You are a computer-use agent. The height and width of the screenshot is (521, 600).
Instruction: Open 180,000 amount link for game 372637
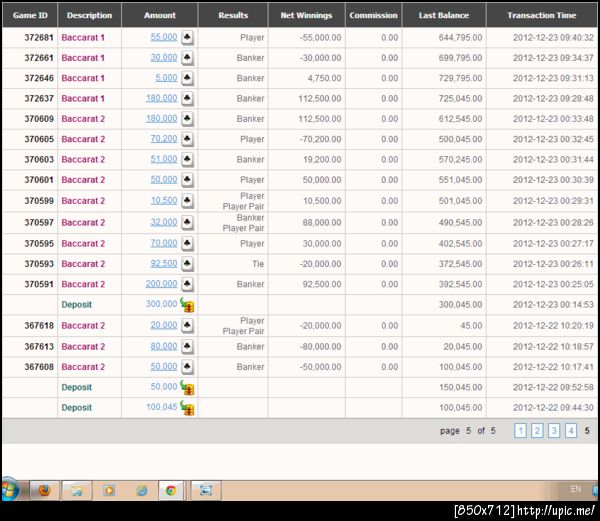coord(161,98)
